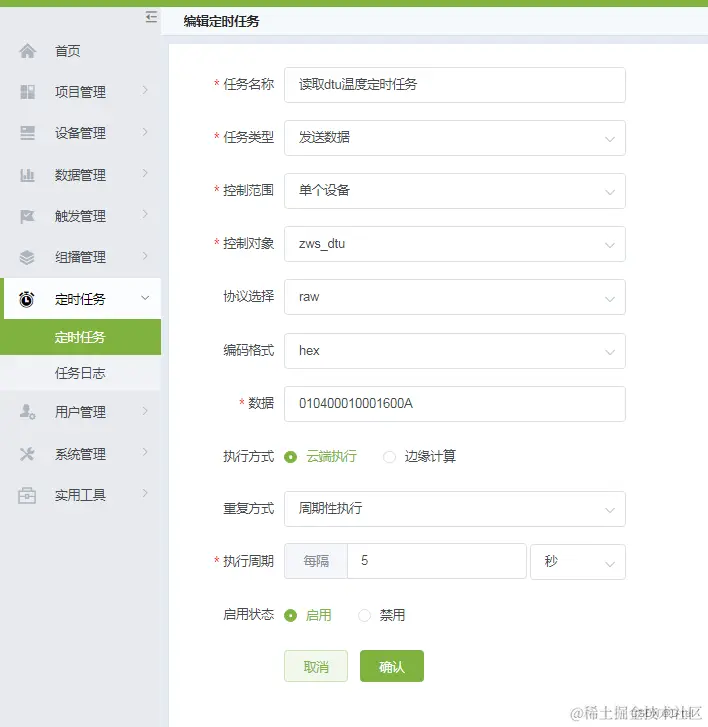Expand 用户管理 submenu arrow

[145, 411]
